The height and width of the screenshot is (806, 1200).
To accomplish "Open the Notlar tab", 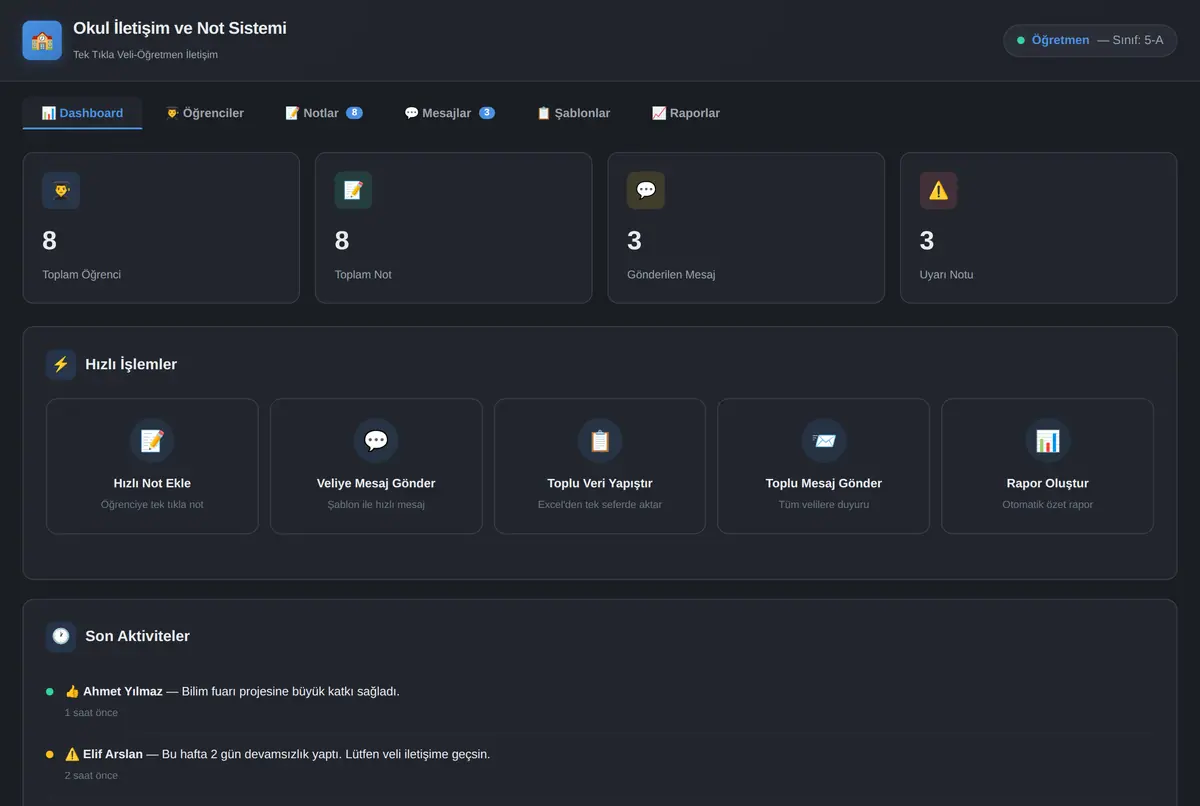I will [324, 113].
